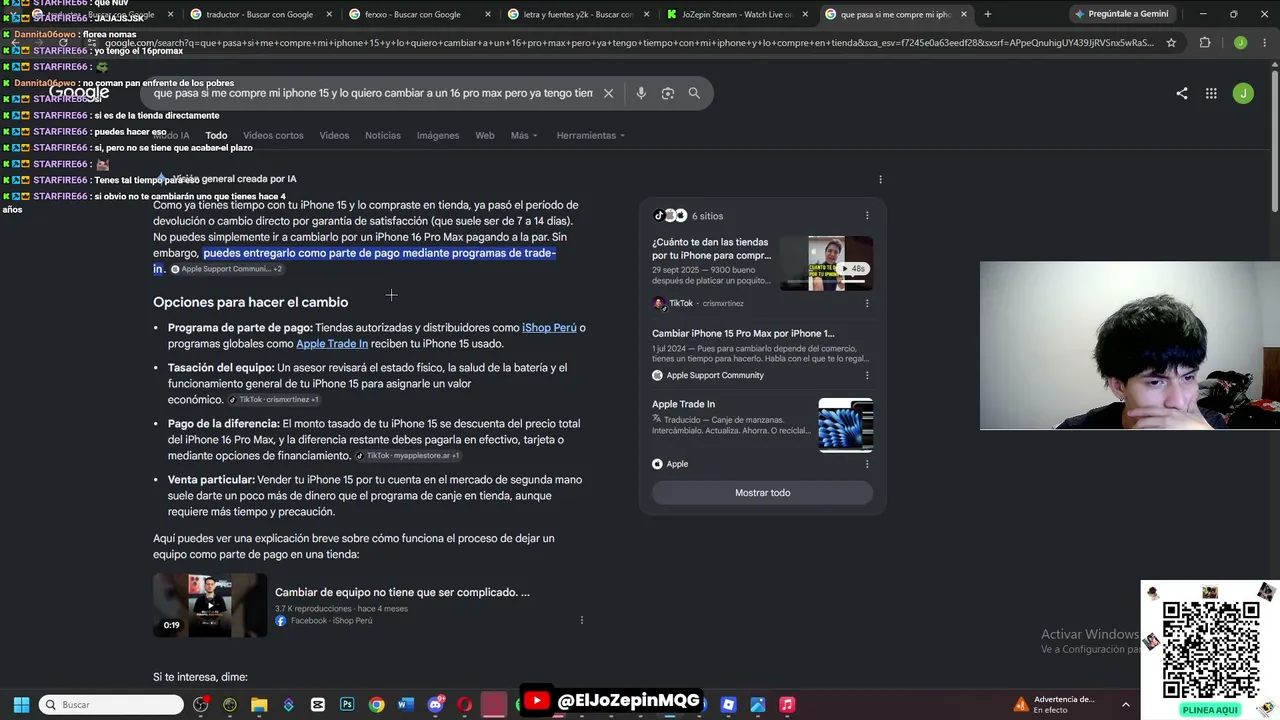1280x720 pixels.
Task: Show hidden system tray icons
Action: (x=1125, y=705)
